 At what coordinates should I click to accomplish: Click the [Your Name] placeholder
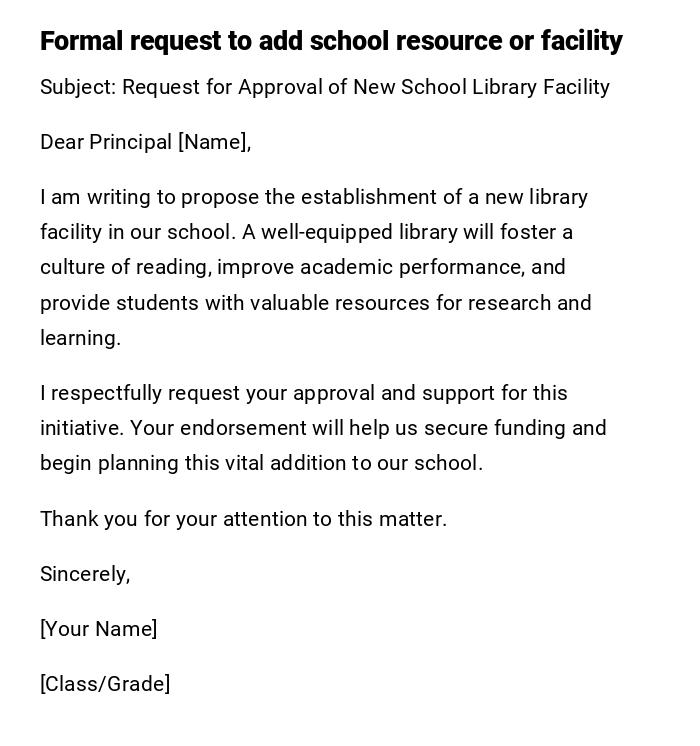98,629
